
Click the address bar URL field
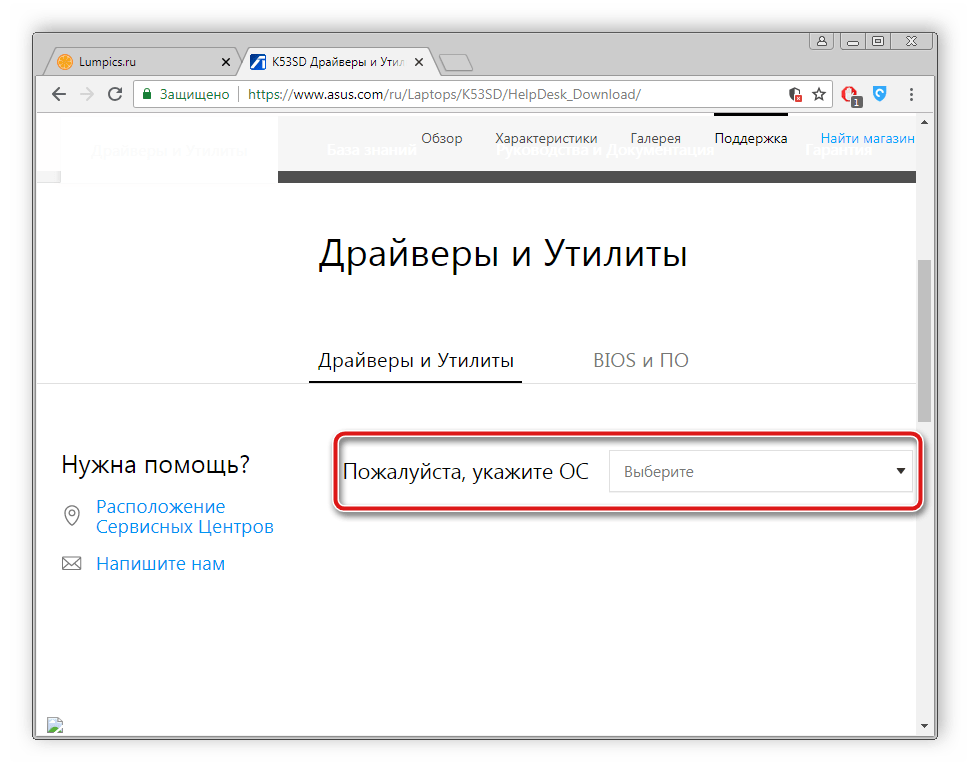click(500, 94)
